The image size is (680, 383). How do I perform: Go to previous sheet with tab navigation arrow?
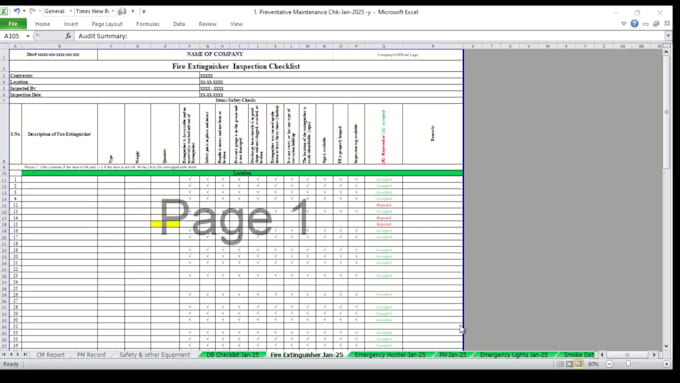(x=11, y=355)
